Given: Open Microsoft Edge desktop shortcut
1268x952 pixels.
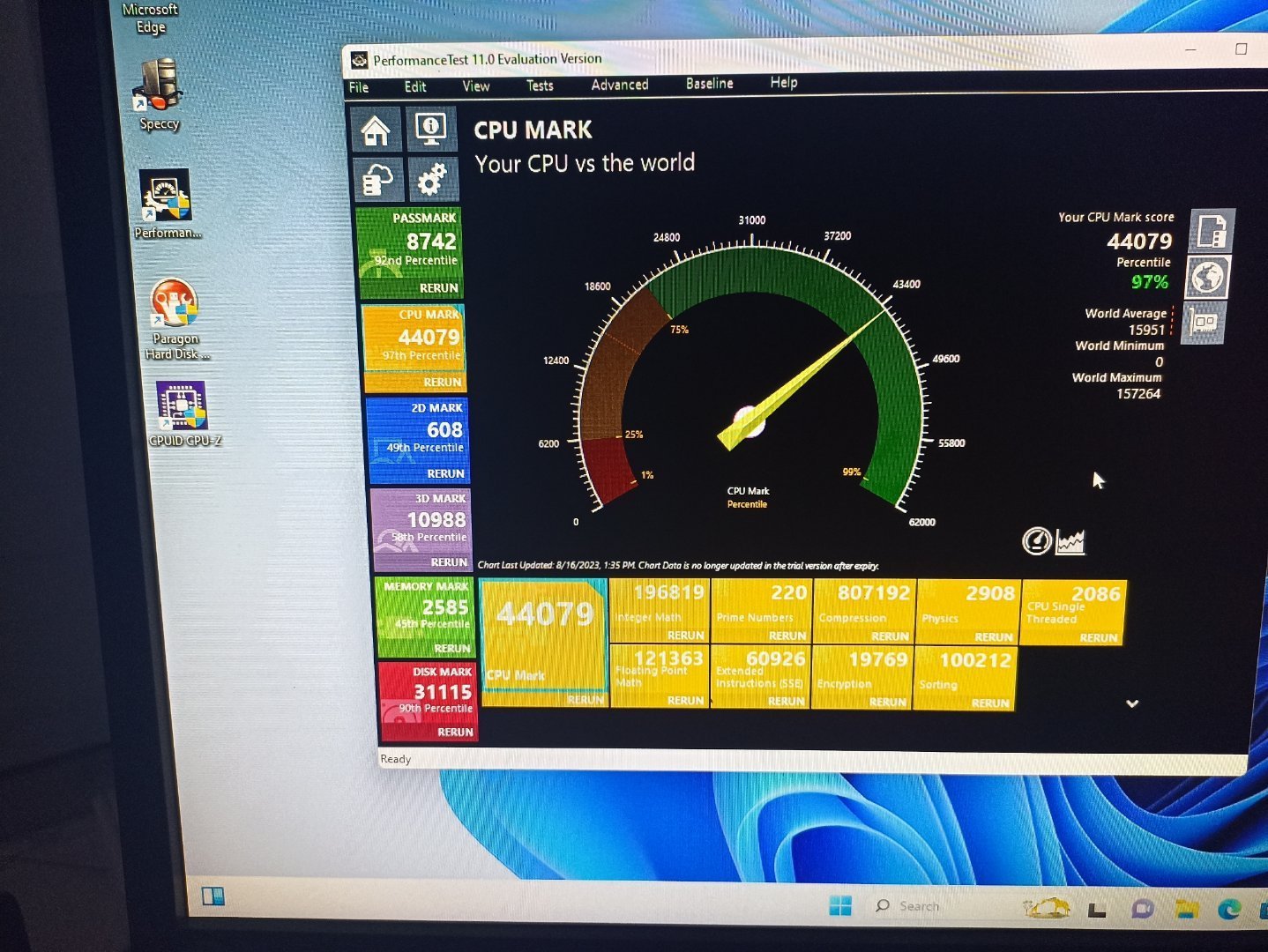Looking at the screenshot, I should [x=150, y=18].
